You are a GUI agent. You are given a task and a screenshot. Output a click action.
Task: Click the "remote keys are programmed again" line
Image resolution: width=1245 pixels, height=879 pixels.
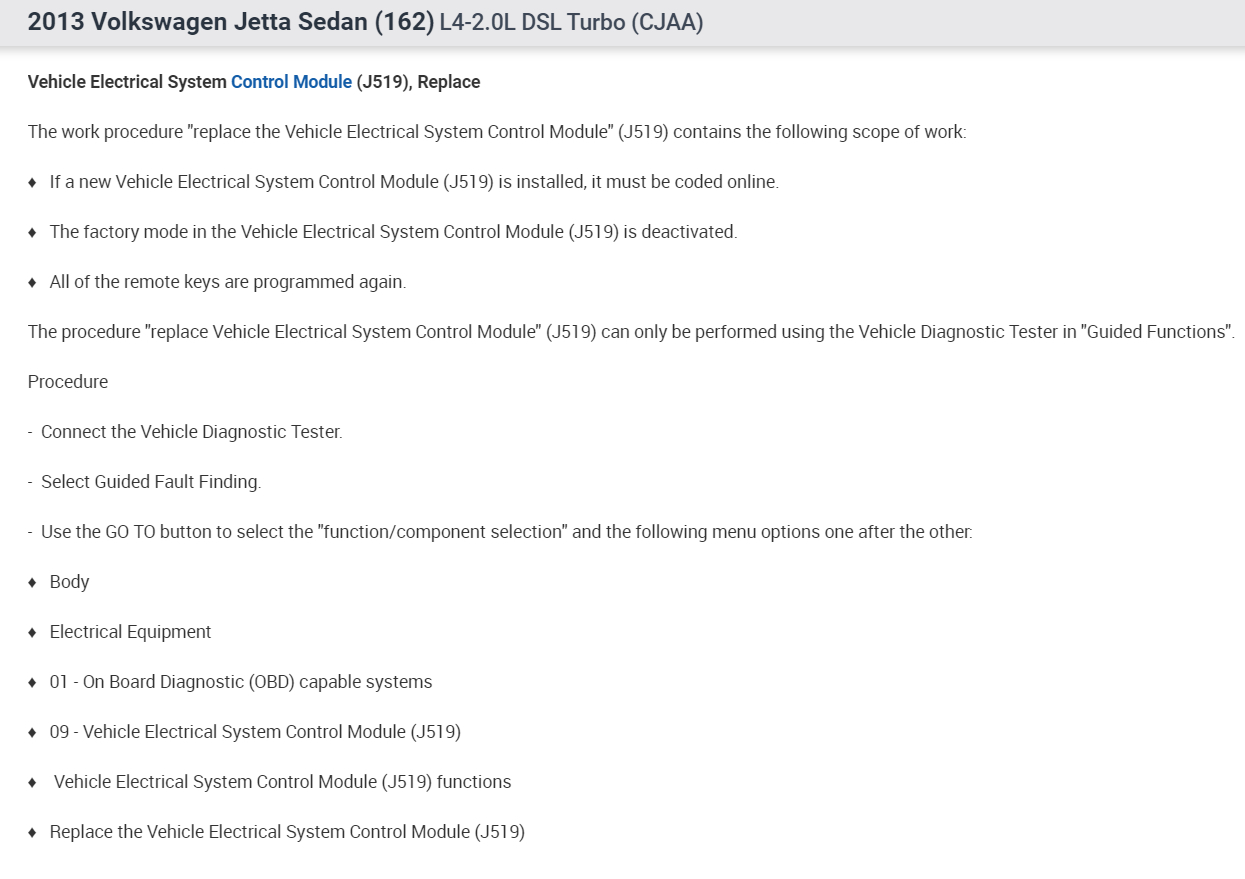227,282
